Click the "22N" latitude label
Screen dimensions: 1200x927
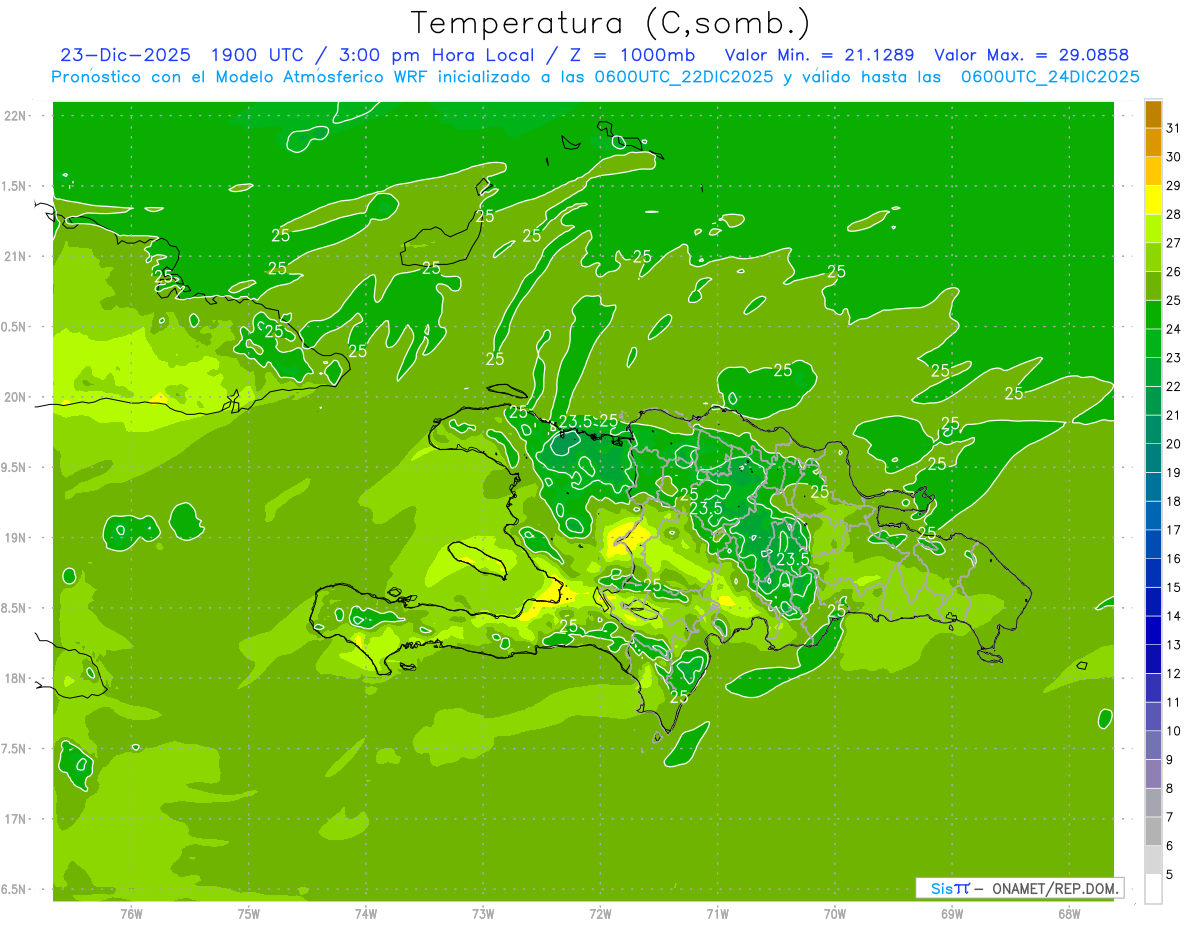pyautogui.click(x=15, y=116)
